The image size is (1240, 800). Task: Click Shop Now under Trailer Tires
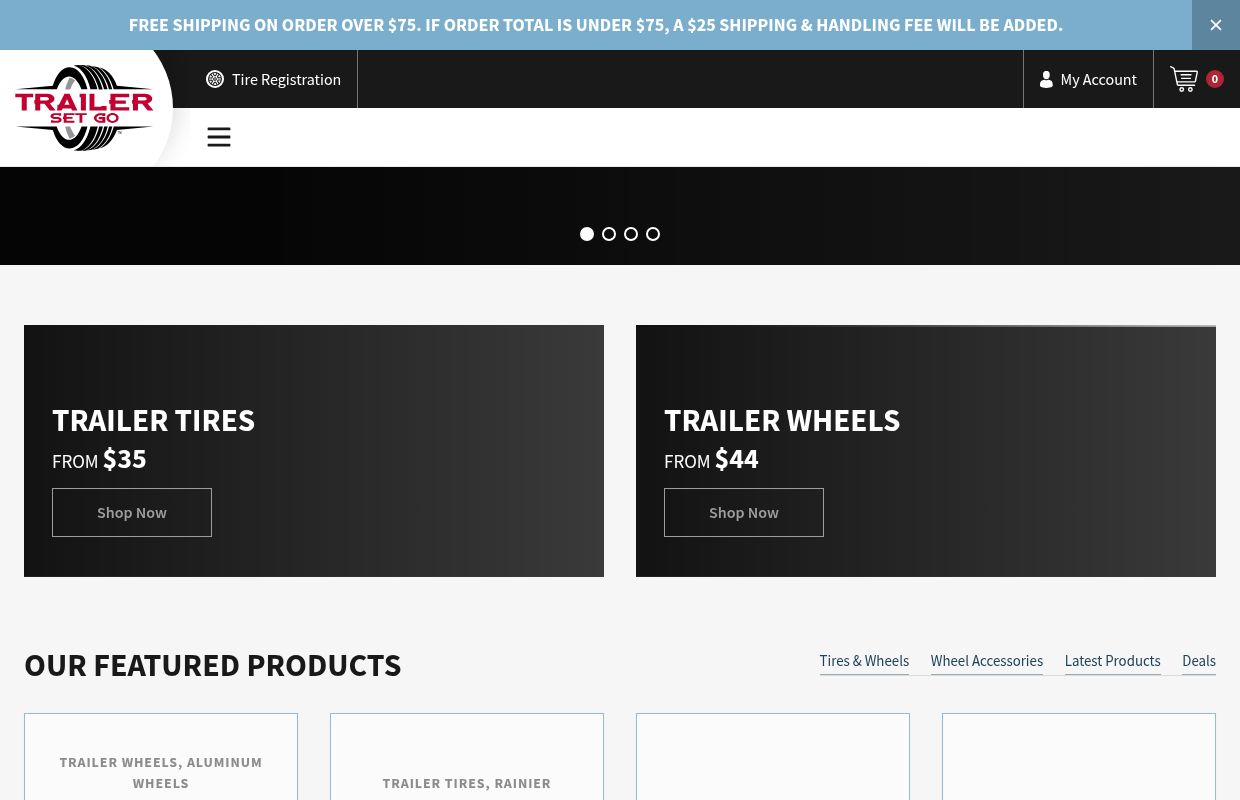pyautogui.click(x=131, y=512)
